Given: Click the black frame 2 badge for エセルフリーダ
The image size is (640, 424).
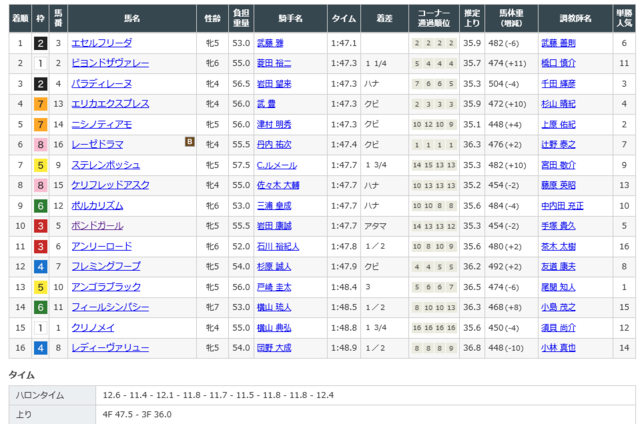Looking at the screenshot, I should click(39, 43).
